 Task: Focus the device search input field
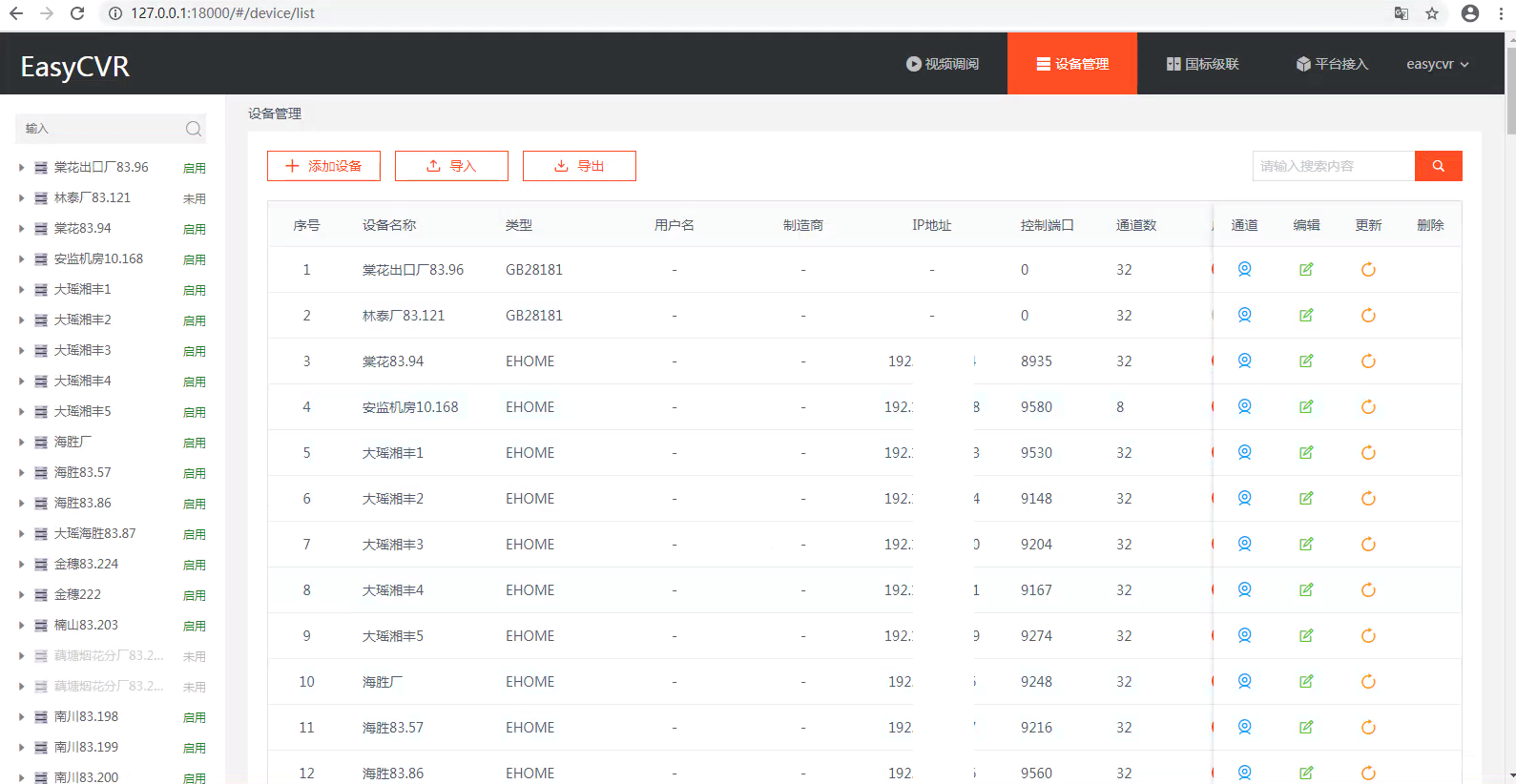pos(1333,166)
